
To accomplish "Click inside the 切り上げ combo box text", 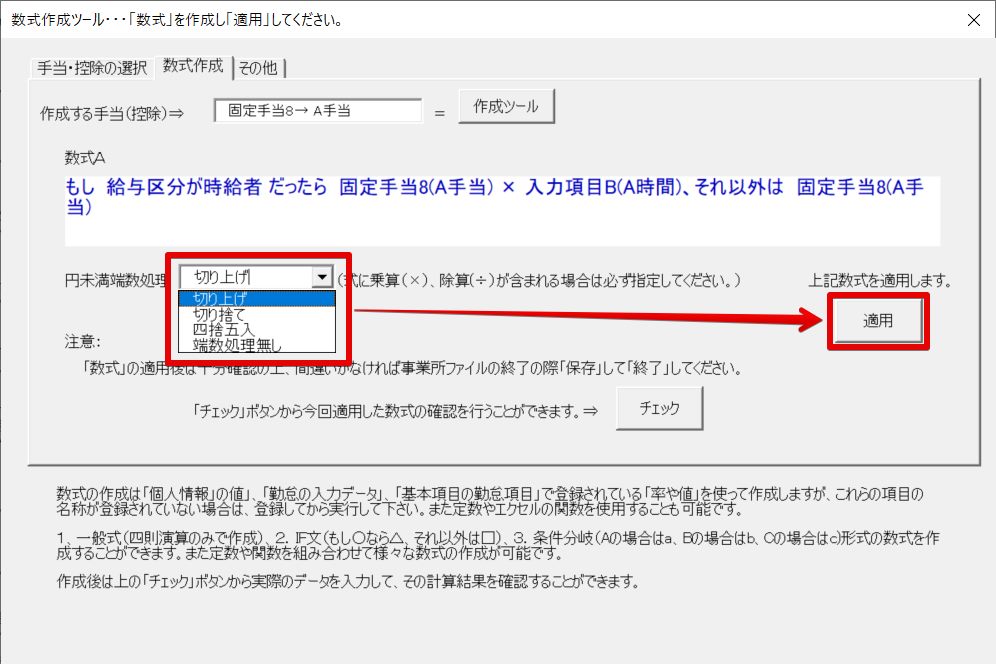I will coord(245,278).
